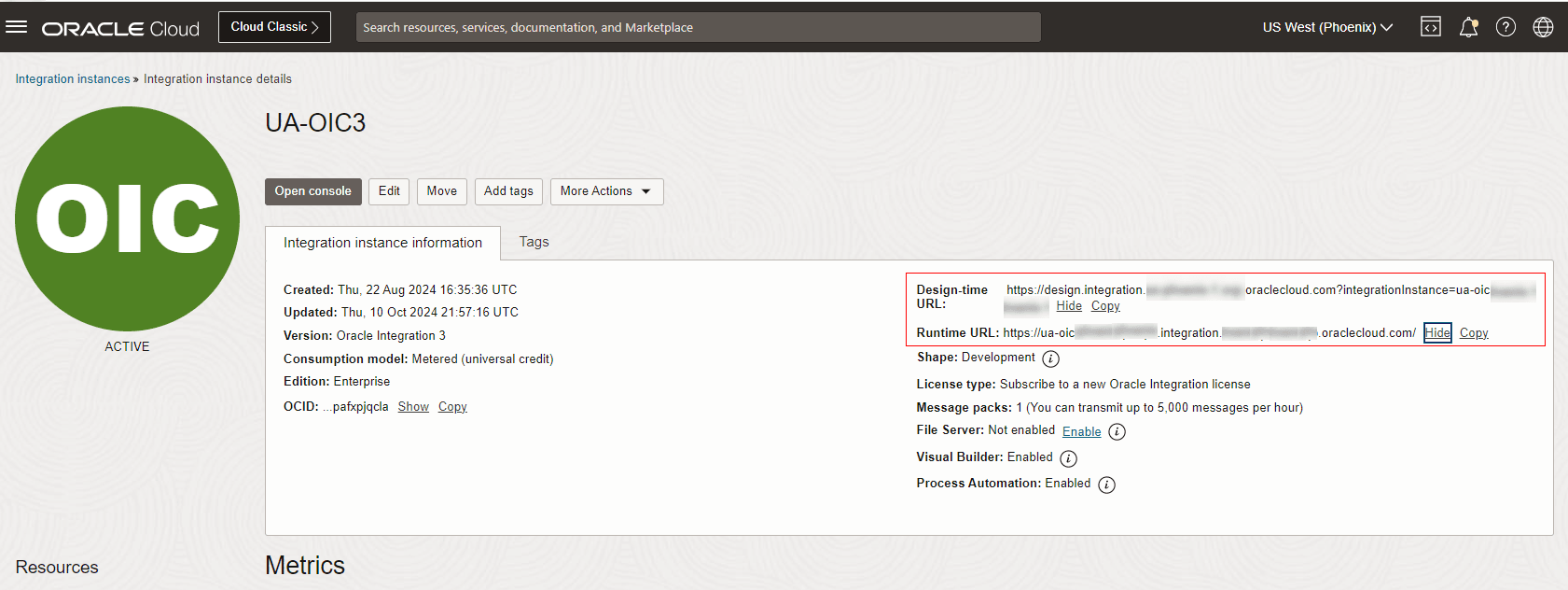Click the Consumption model Metered text
The width and height of the screenshot is (1568, 590).
[419, 359]
